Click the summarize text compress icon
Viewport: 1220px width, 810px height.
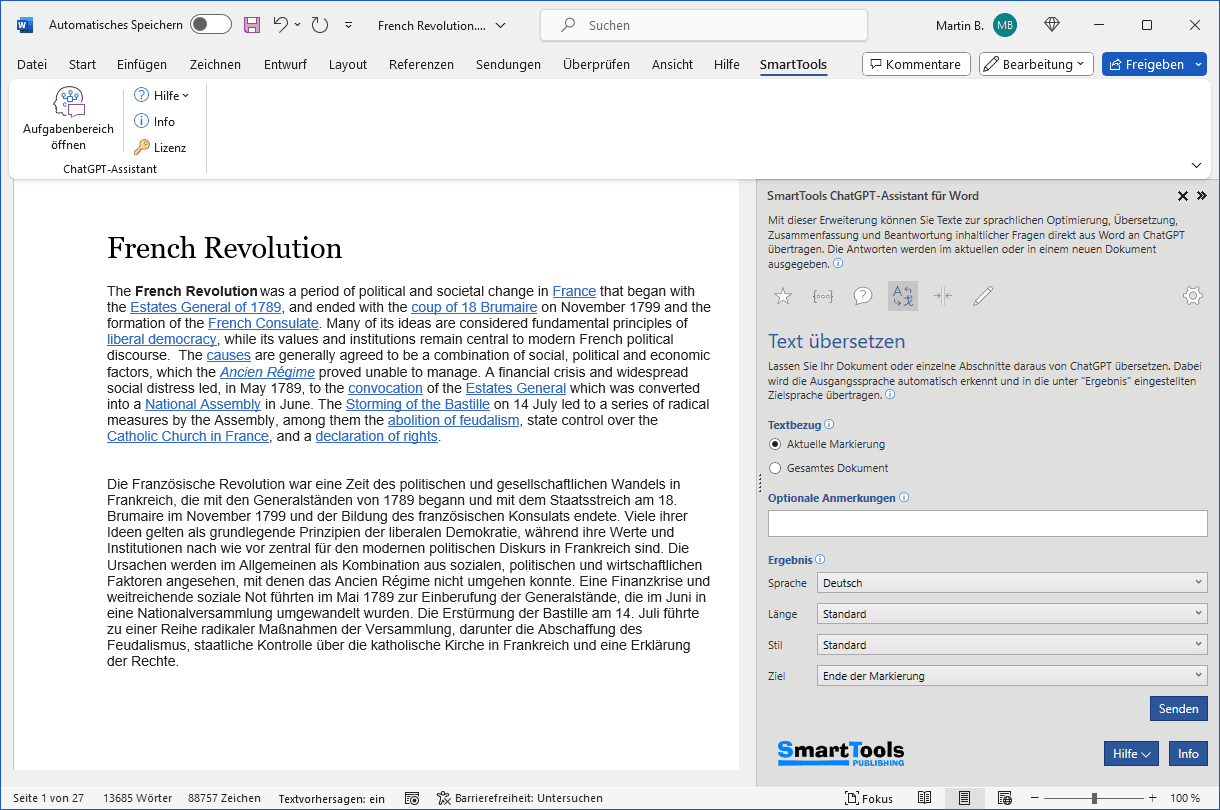tap(943, 296)
